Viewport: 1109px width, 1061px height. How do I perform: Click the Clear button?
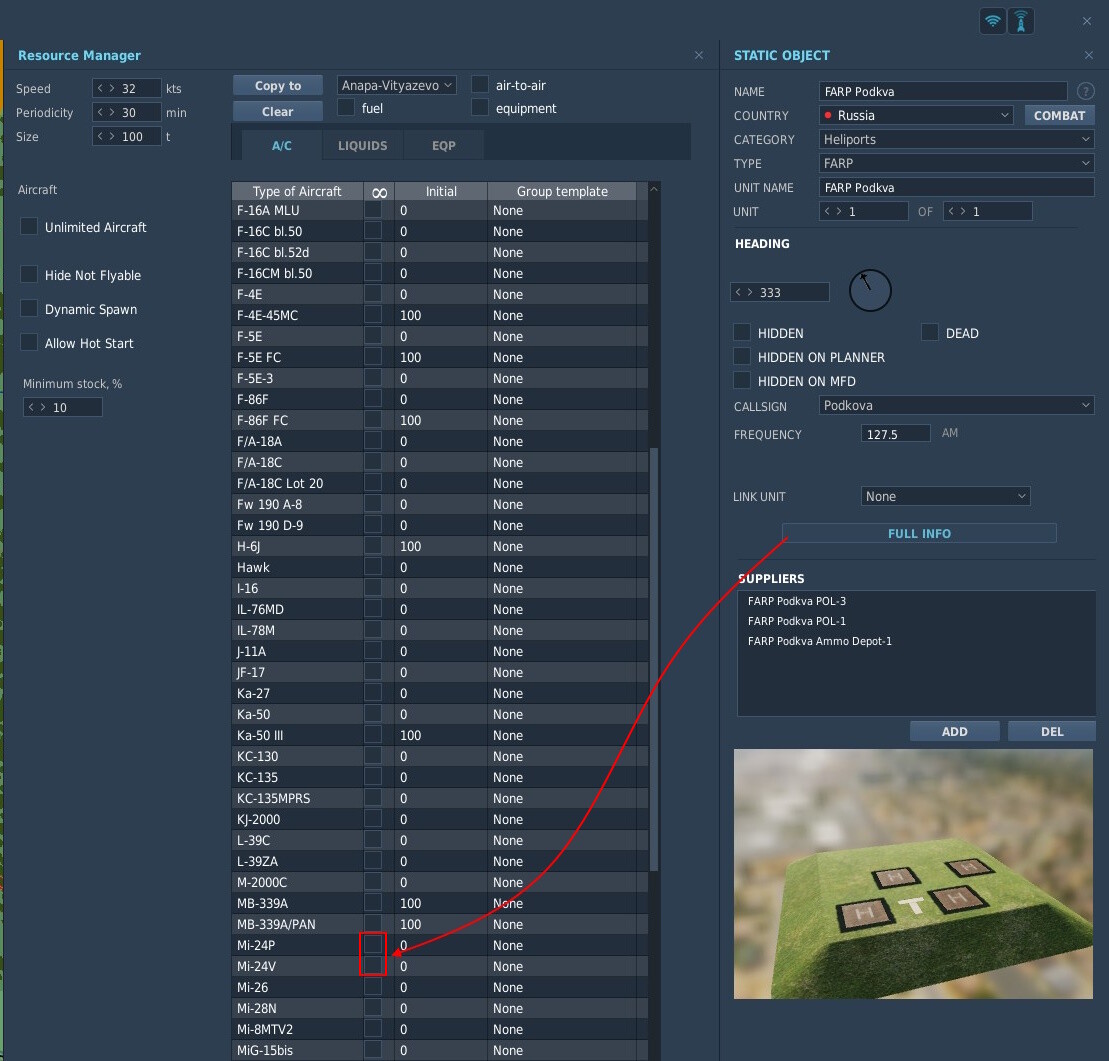(x=278, y=111)
